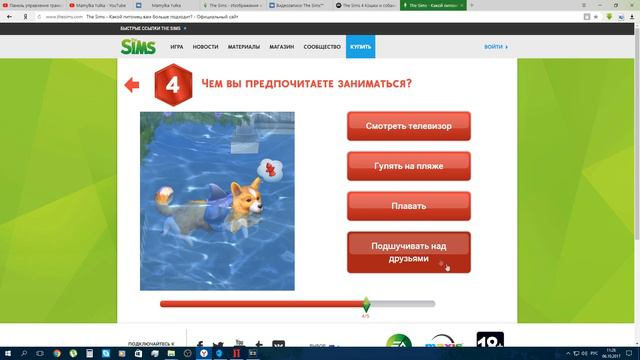Open taskbar search magnifier
The width and height of the screenshot is (640, 360).
coord(24,353)
